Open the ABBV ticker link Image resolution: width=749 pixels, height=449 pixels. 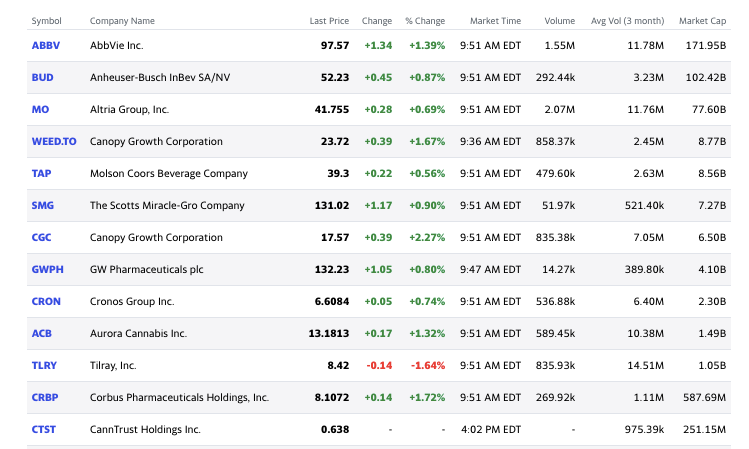(46, 45)
